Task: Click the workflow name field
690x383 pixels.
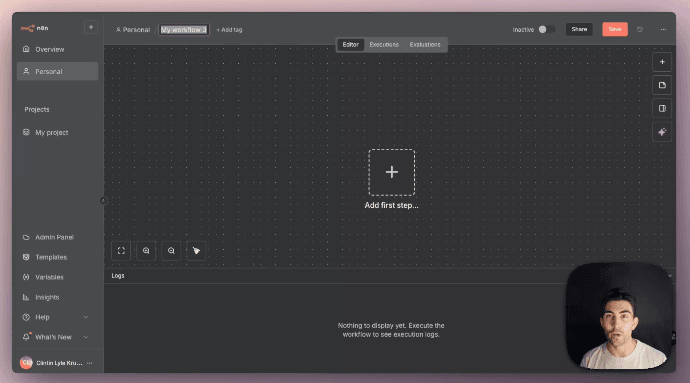Action: [x=184, y=30]
